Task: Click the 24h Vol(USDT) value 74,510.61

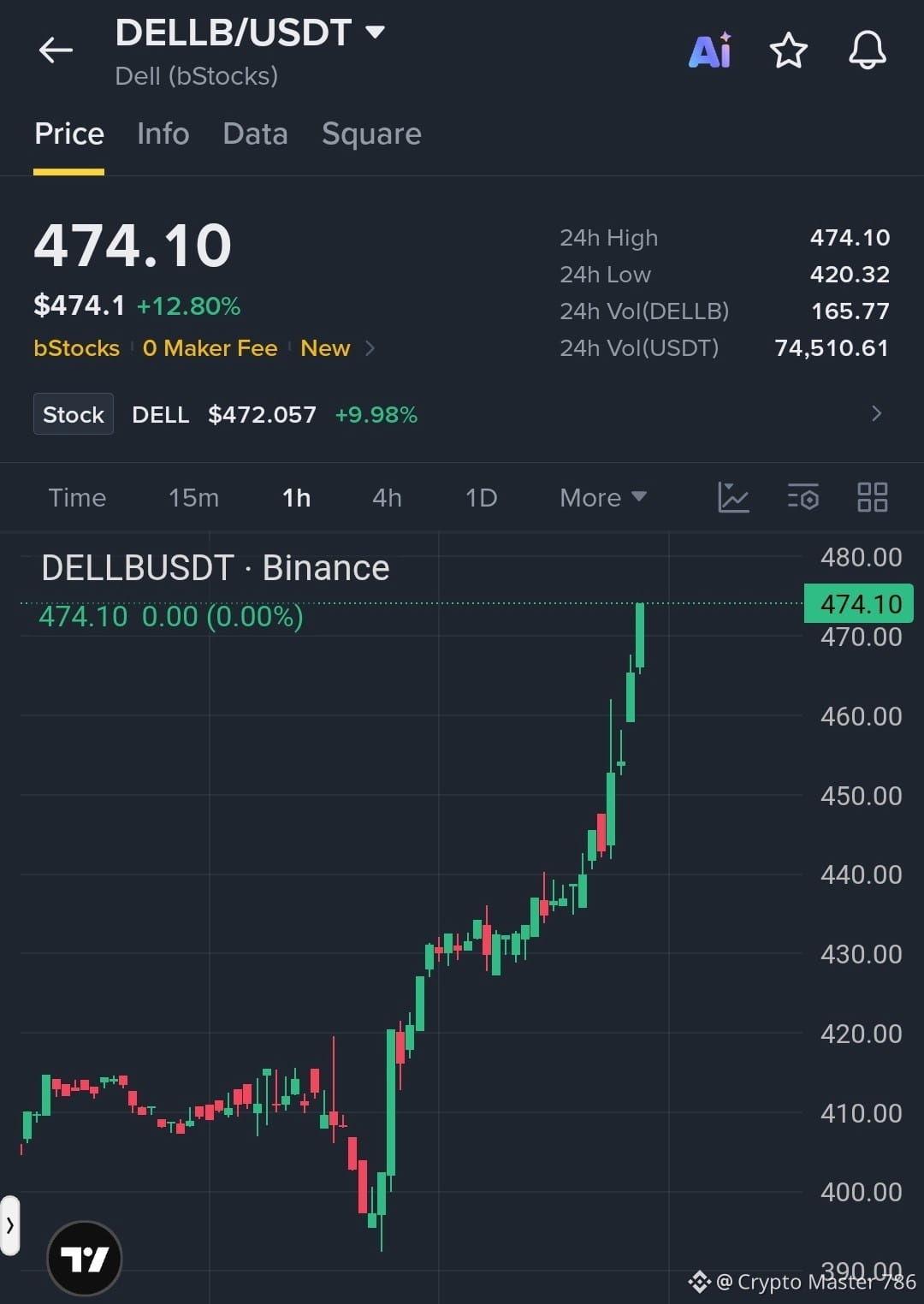Action: click(832, 348)
